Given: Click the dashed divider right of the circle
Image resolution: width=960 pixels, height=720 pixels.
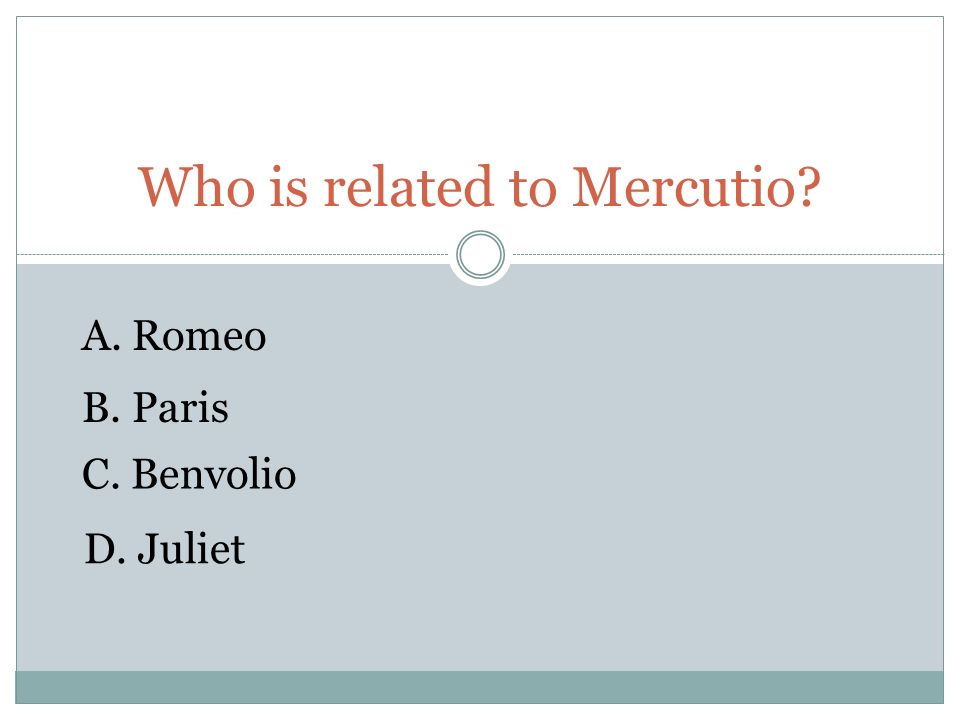Looking at the screenshot, I should 728,254.
